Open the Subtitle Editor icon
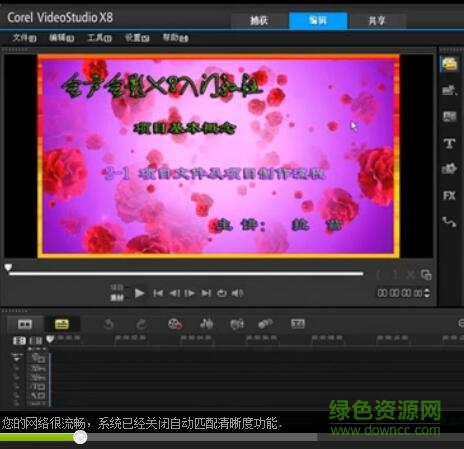The image size is (464, 449). (298, 324)
